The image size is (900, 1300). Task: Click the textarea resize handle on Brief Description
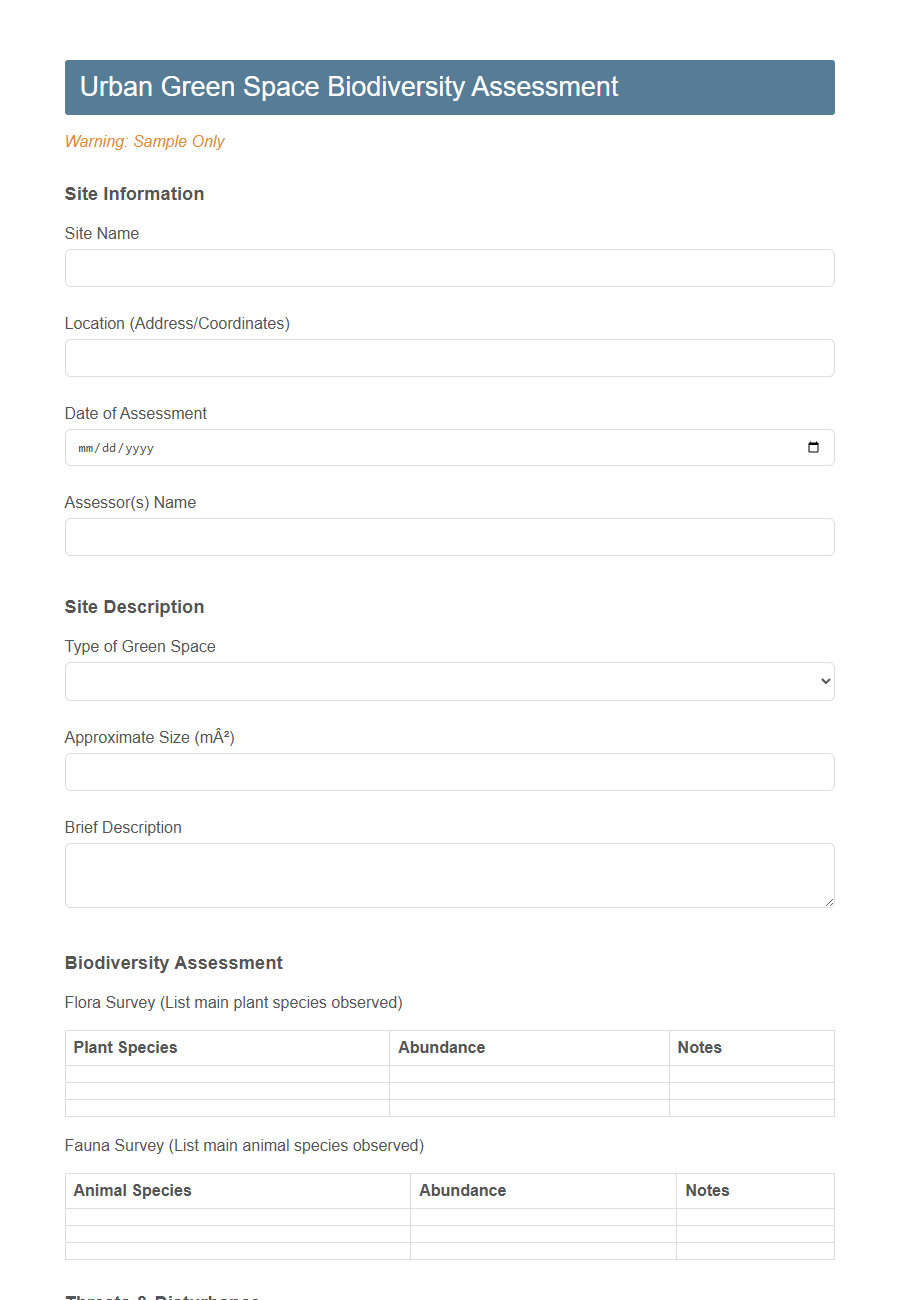tap(828, 903)
